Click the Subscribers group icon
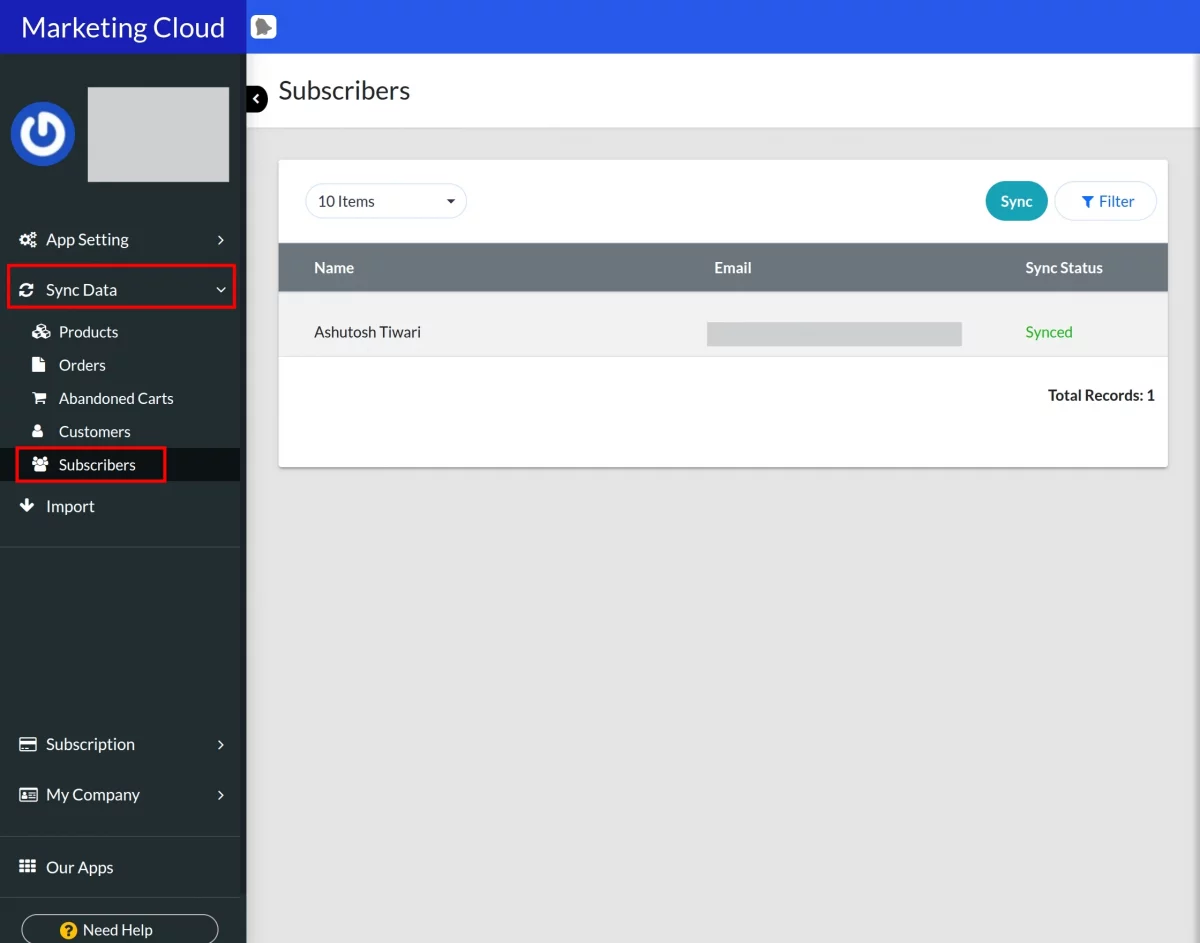The height and width of the screenshot is (943, 1200). (40, 464)
